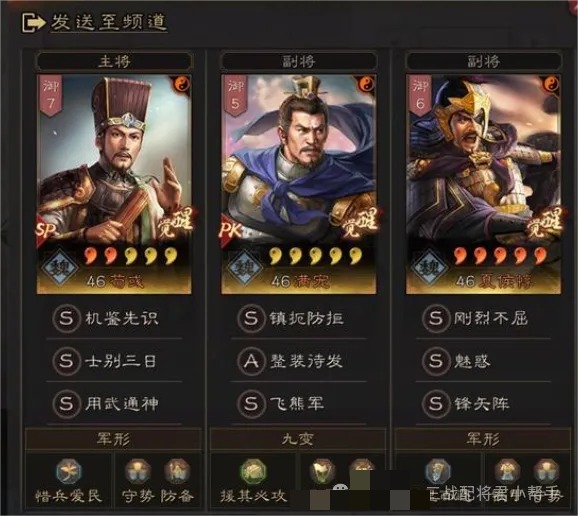Select the 荀彧 general portrait card
This screenshot has height=516, width=578.
tap(114, 184)
